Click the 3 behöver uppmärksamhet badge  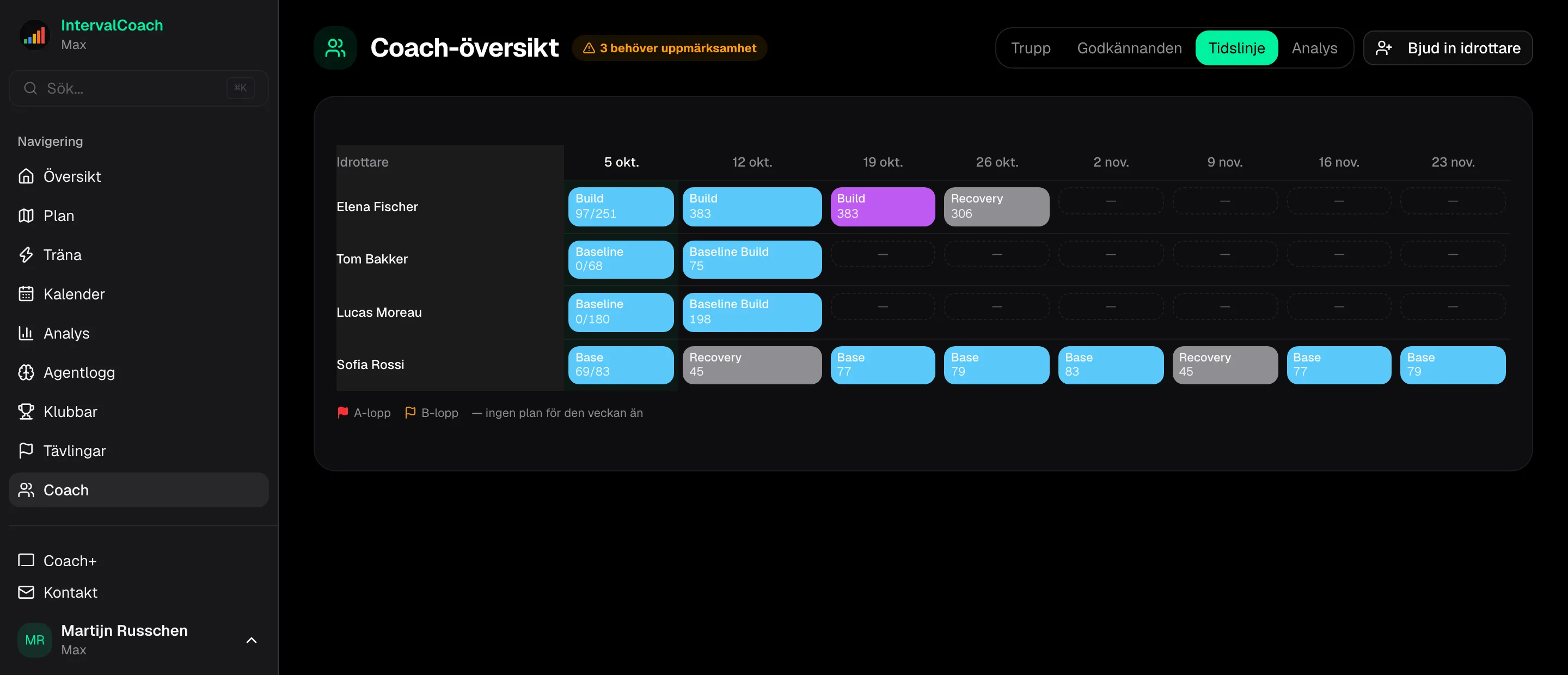tap(670, 48)
